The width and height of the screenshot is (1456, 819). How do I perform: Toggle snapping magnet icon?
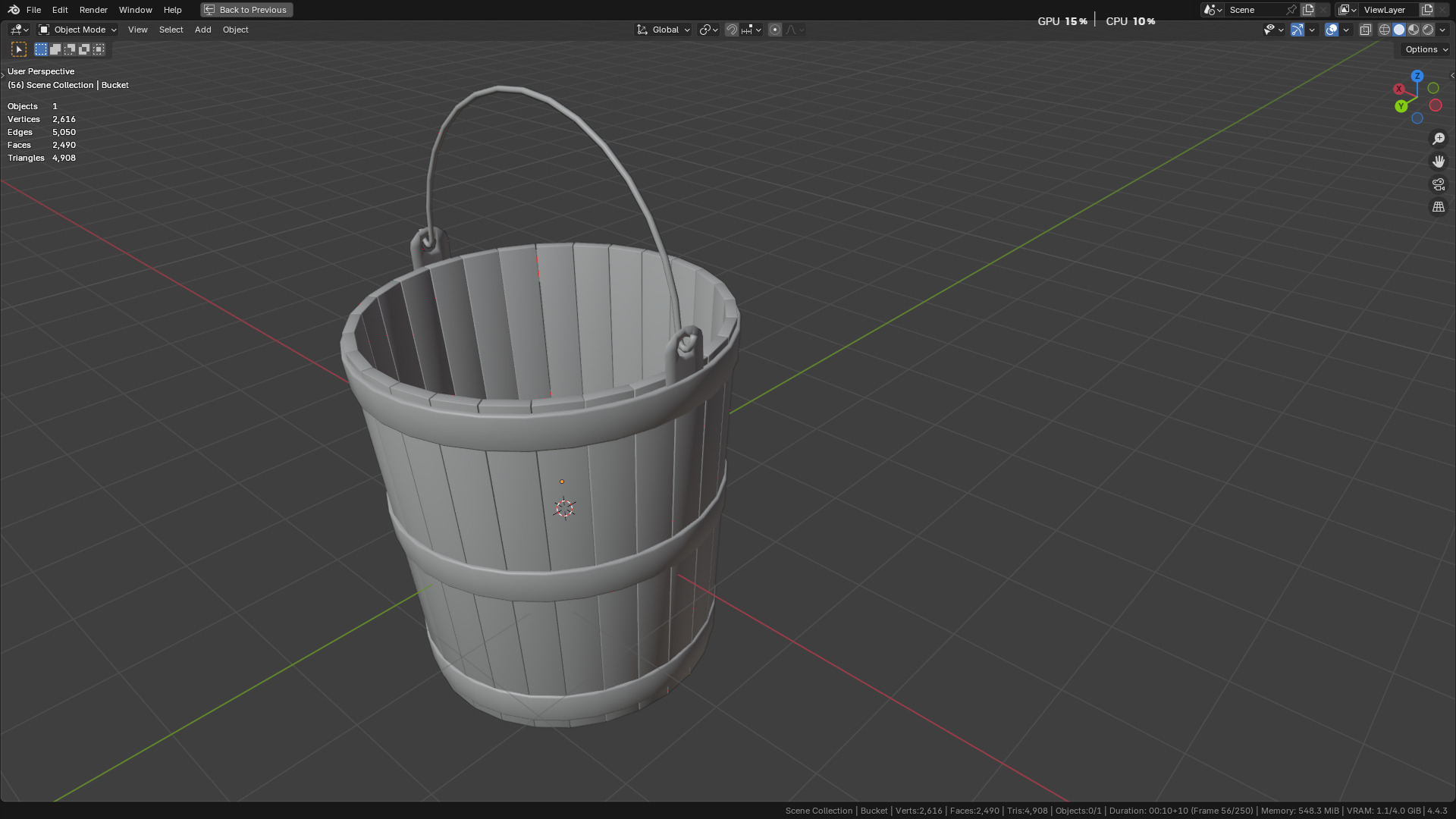click(732, 30)
